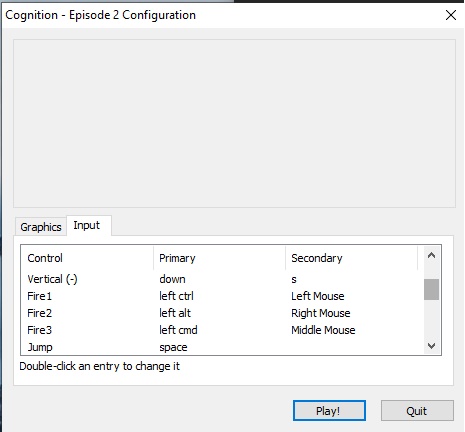Click the Quit button
Viewport: 465px width, 432px height.
(x=417, y=411)
